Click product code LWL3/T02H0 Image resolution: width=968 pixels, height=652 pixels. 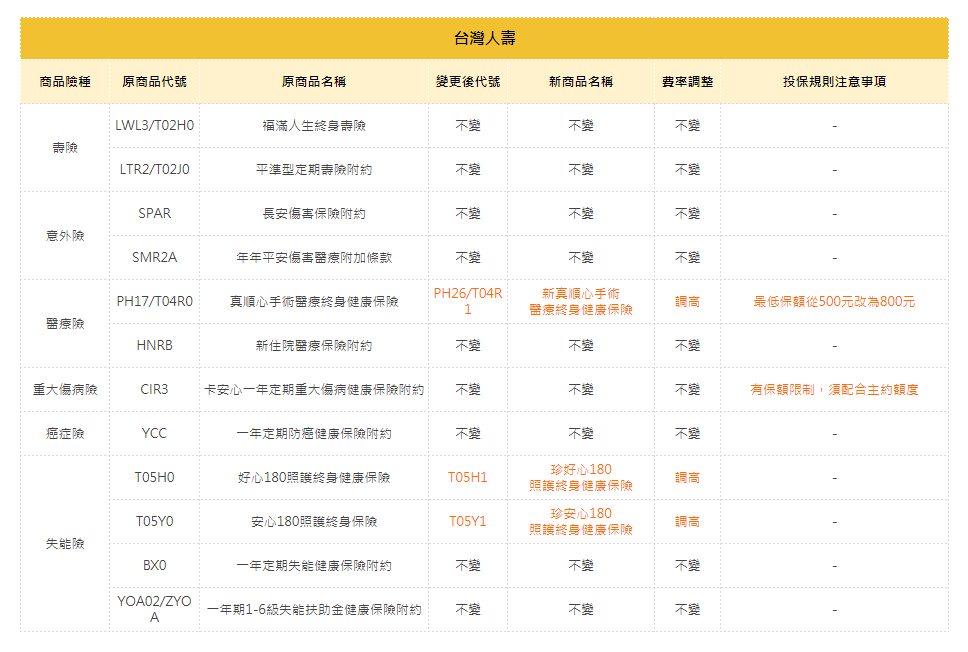pyautogui.click(x=154, y=125)
